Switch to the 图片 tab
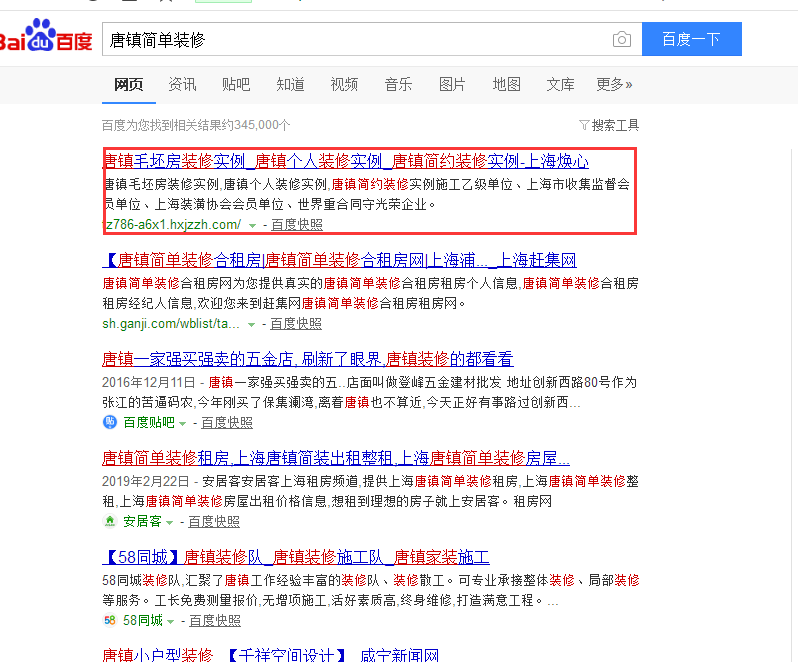Screen dimensions: 798x662 [452, 84]
